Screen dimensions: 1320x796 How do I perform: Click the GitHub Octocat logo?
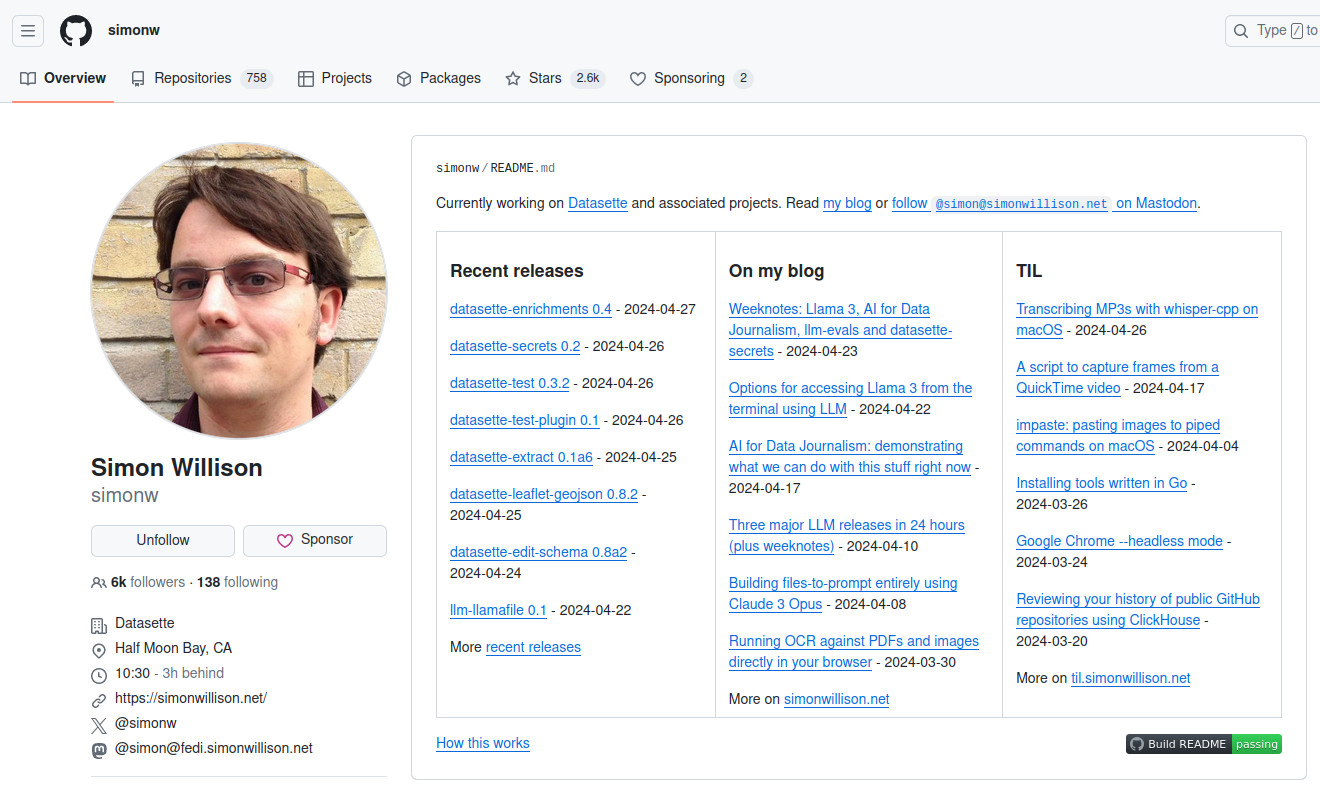[x=76, y=31]
